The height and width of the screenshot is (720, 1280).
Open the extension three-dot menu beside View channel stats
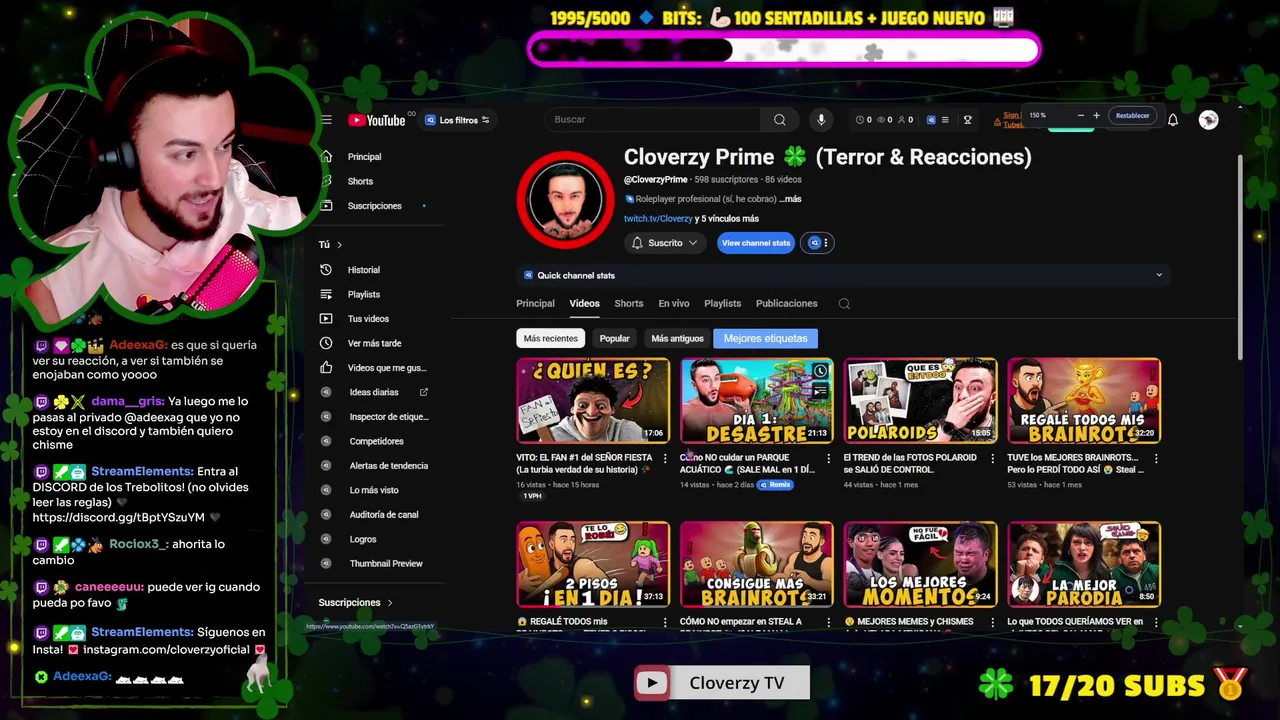click(x=817, y=243)
